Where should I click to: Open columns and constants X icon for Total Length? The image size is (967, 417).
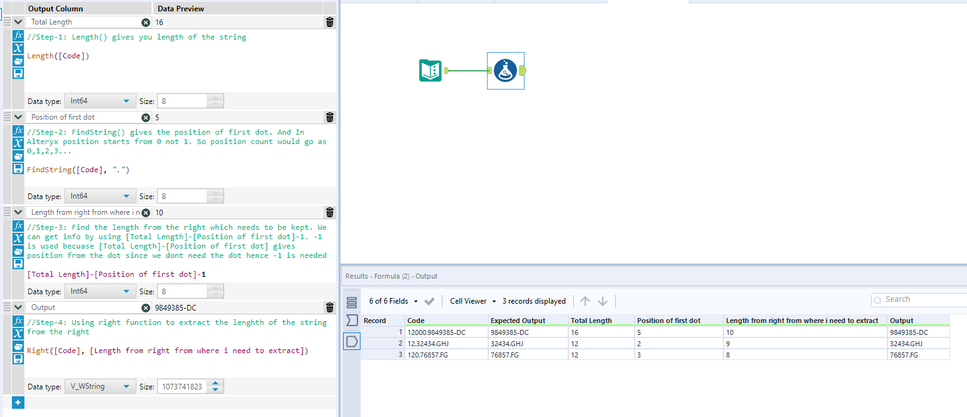tap(19, 48)
